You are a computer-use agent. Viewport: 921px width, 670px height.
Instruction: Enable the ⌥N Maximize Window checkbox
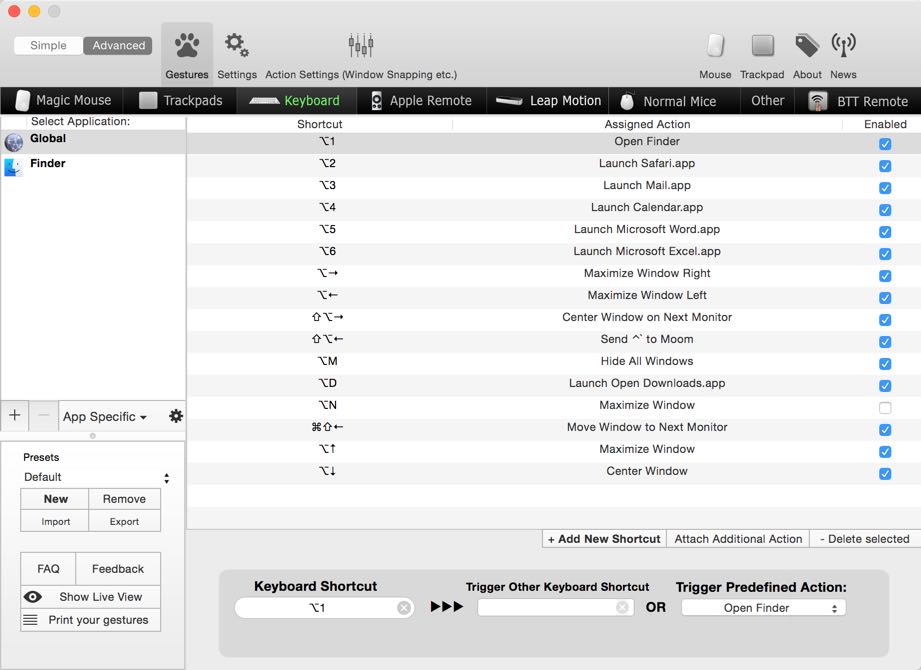885,408
